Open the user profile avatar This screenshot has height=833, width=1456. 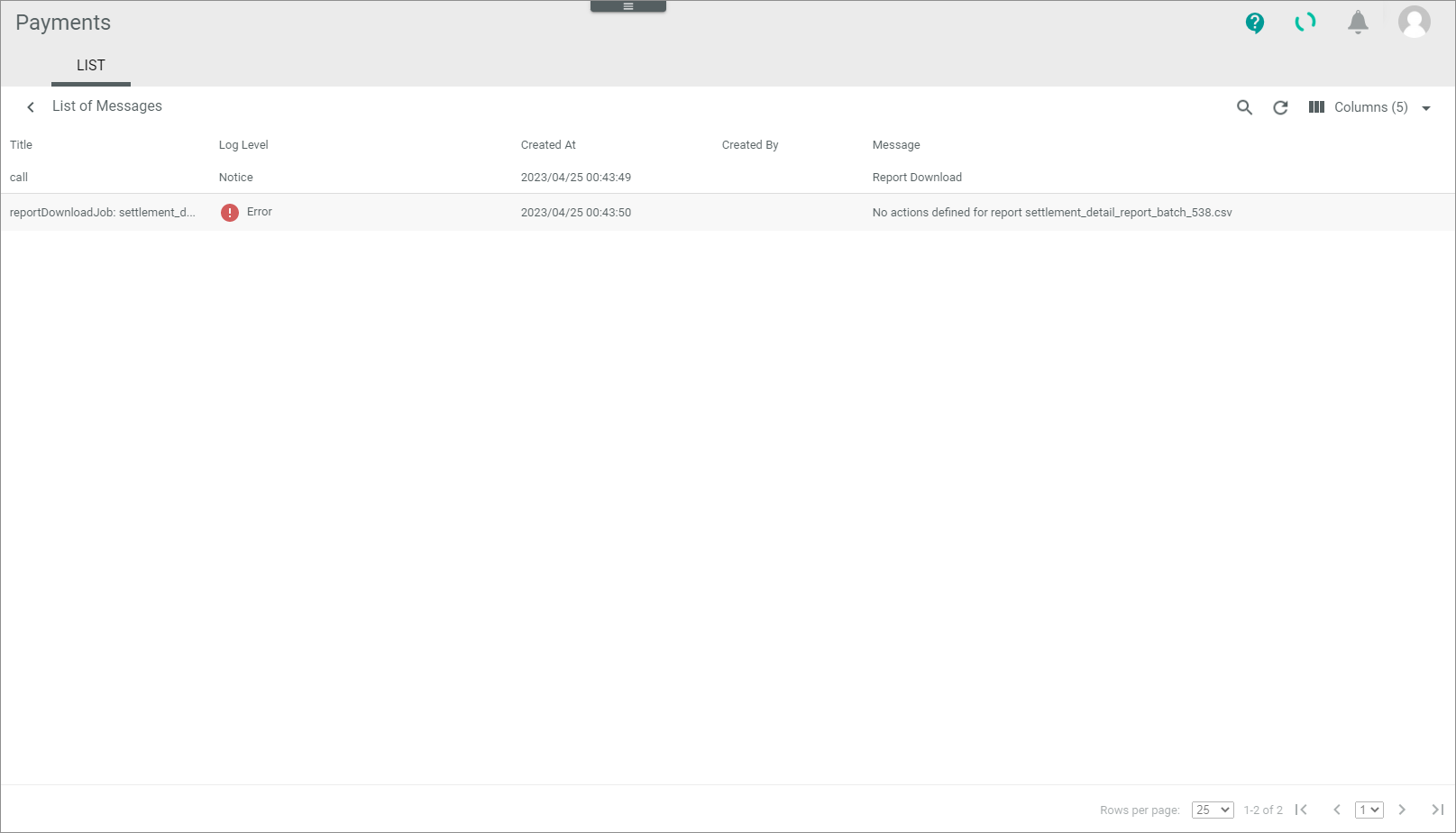1414,22
